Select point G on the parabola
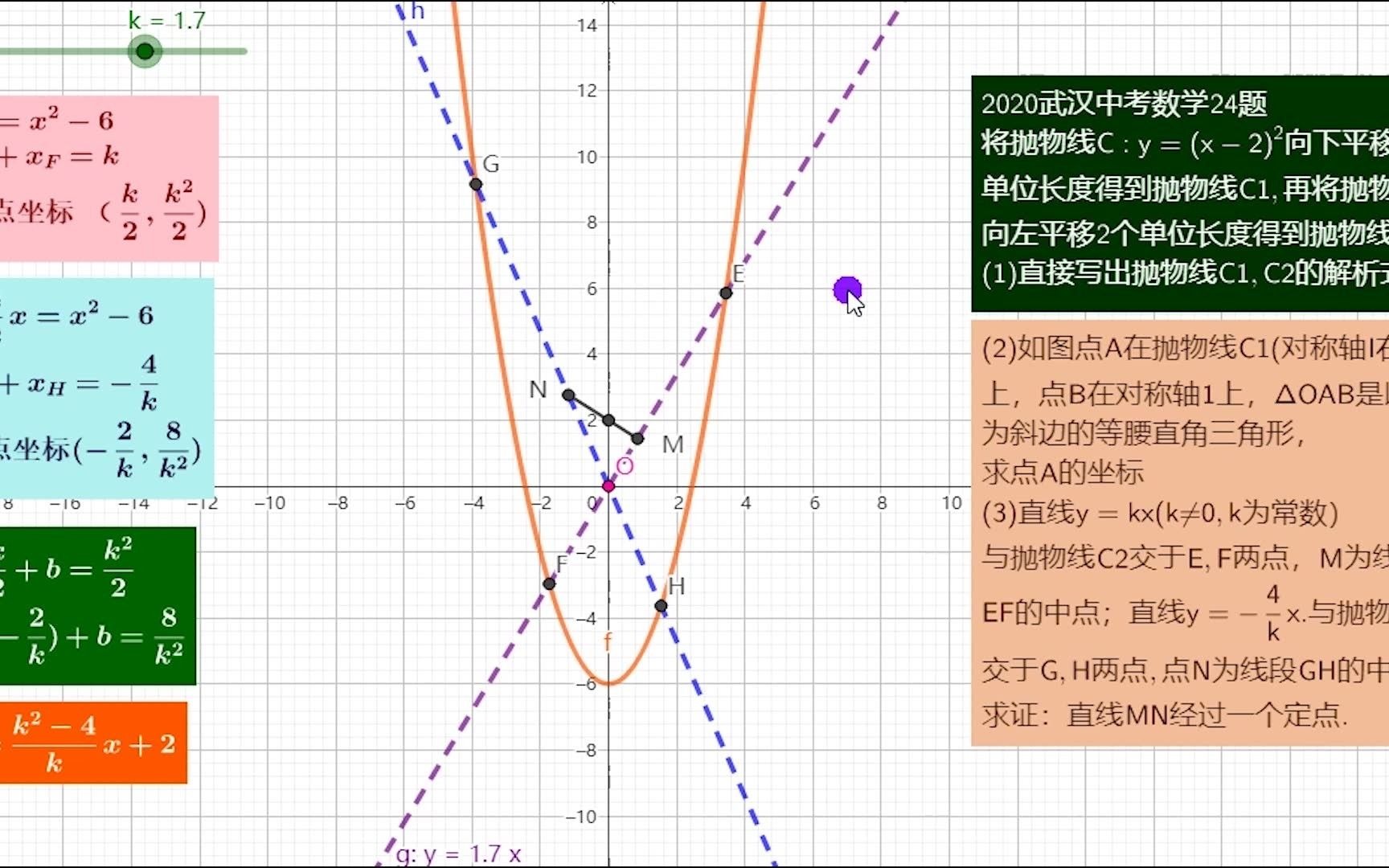This screenshot has height=868, width=1389. click(476, 184)
